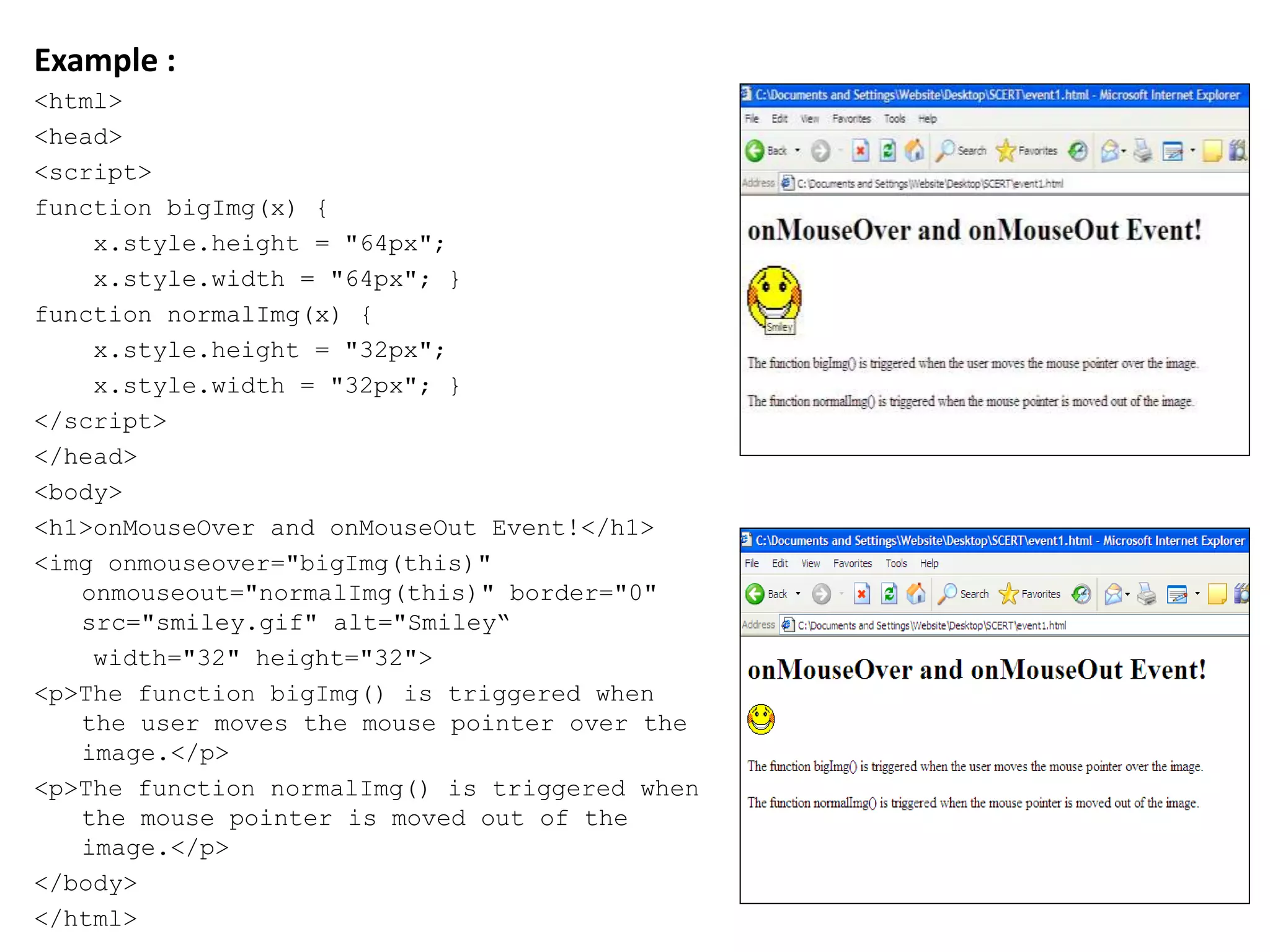Click address bar in upper Internet Explorer window
This screenshot has height=952, width=1270.
[1013, 183]
